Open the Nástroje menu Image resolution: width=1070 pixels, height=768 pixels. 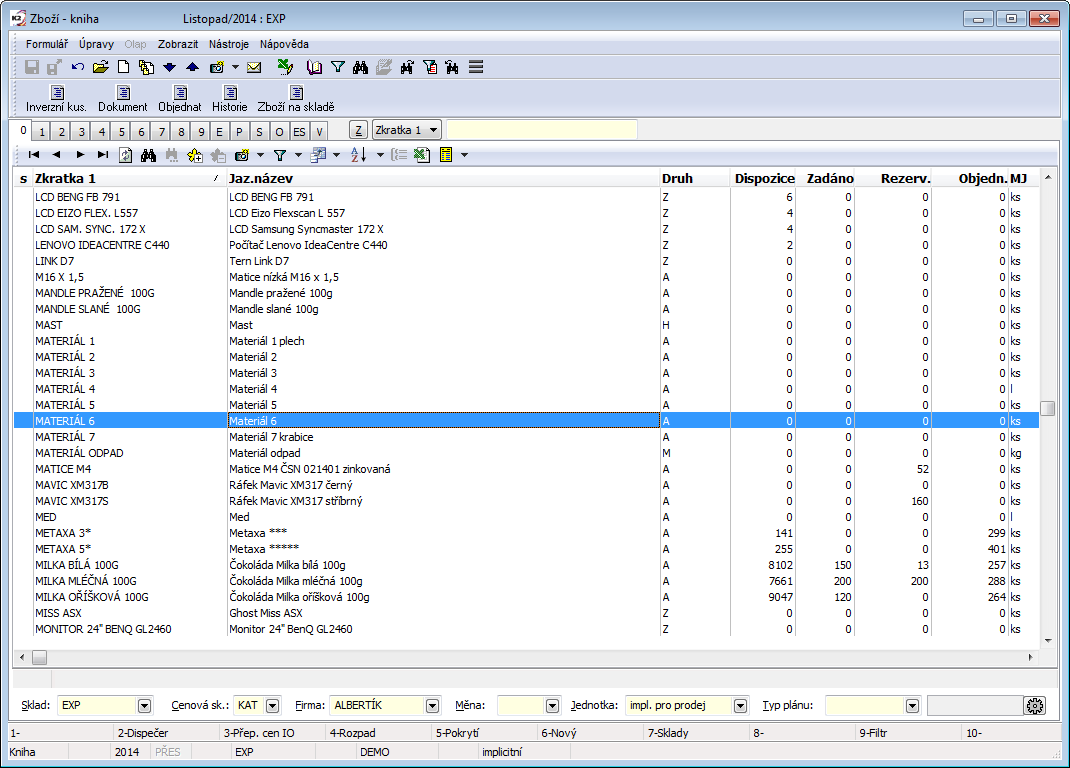[229, 44]
